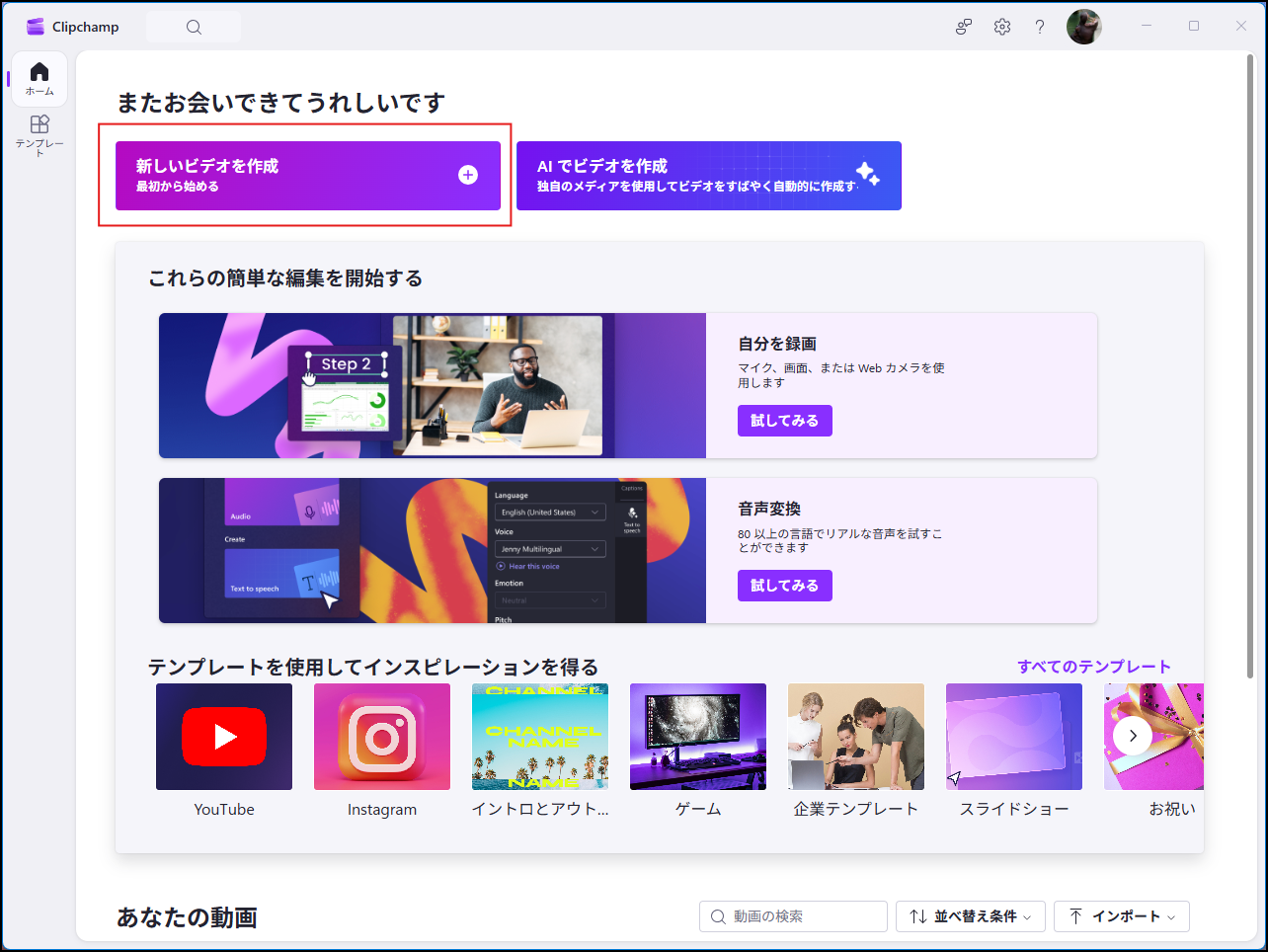The width and height of the screenshot is (1268, 952).
Task: Click the 動画の検索 search field
Action: tap(793, 916)
